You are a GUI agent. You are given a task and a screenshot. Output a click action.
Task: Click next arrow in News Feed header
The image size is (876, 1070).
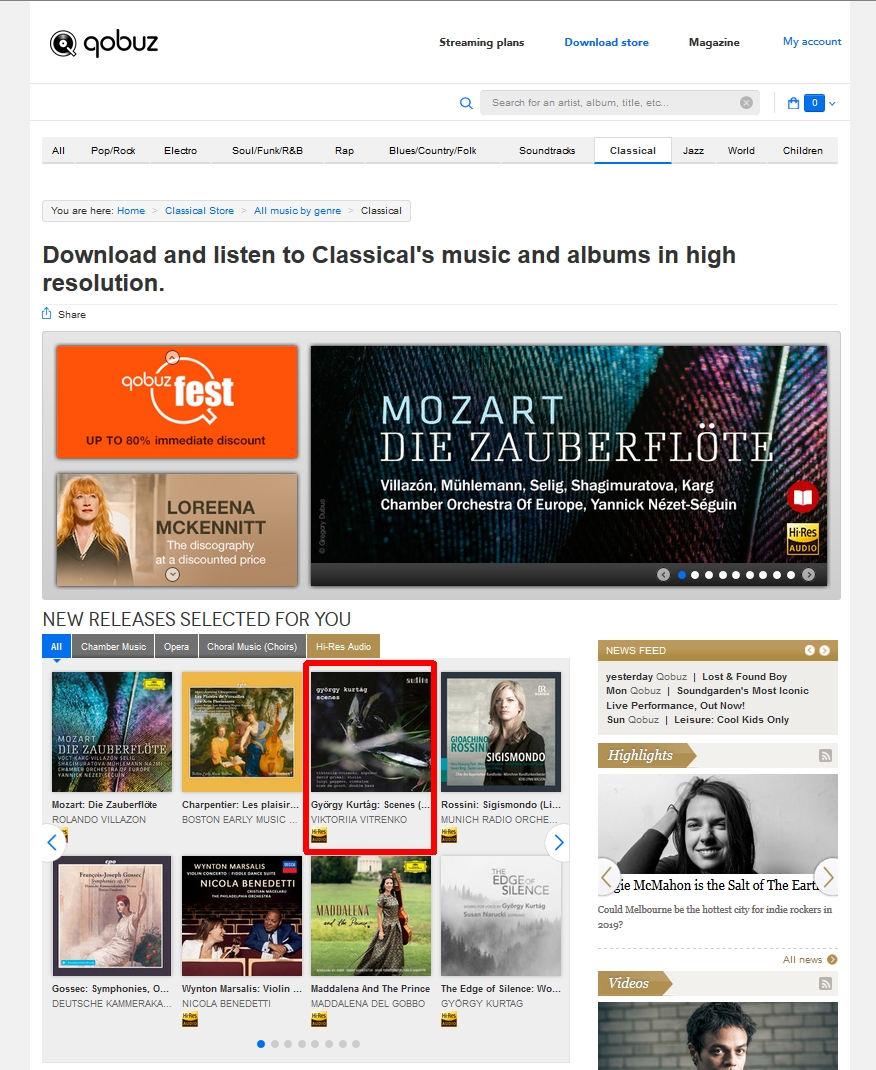(x=825, y=650)
